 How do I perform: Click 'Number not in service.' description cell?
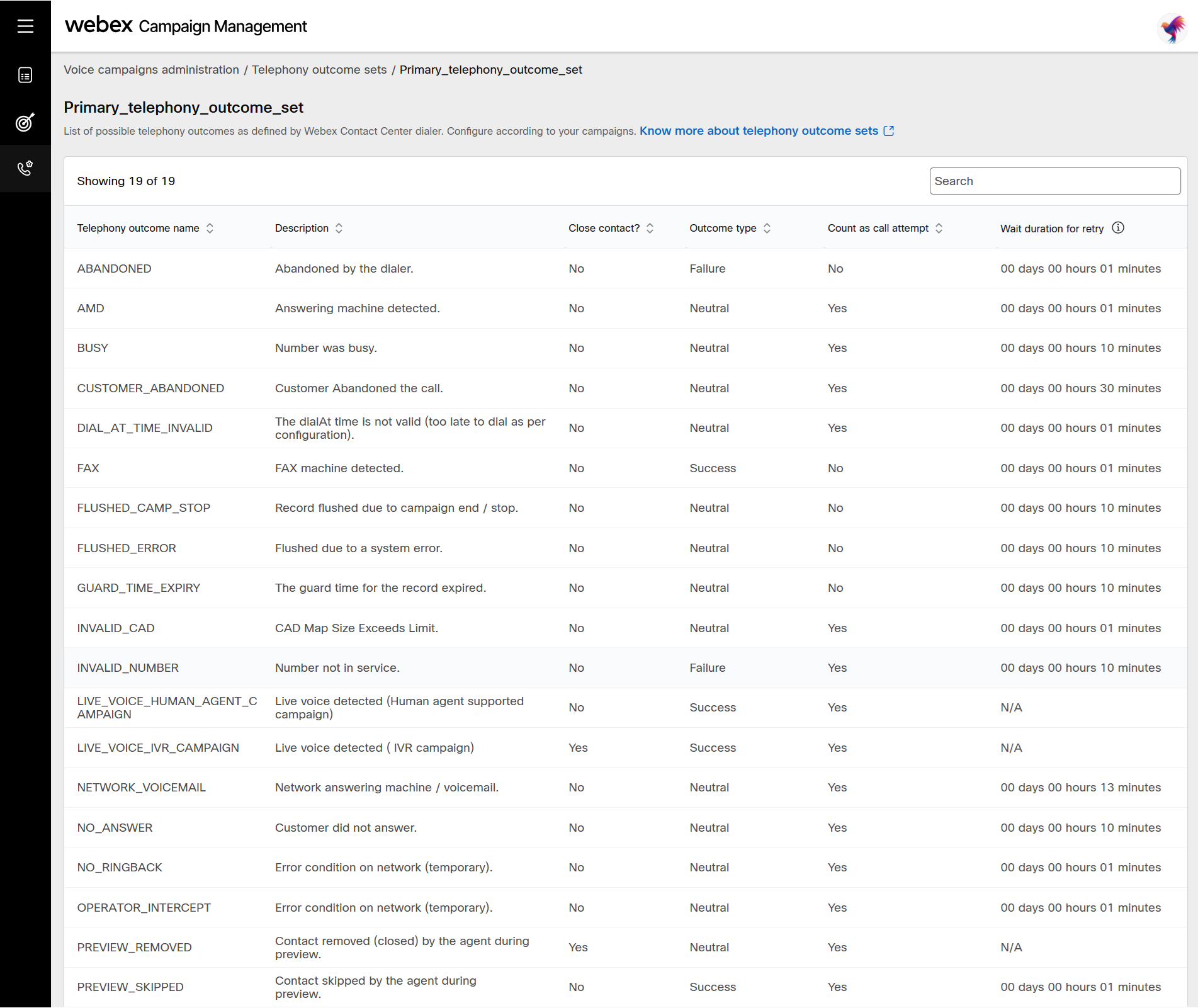pyautogui.click(x=337, y=668)
